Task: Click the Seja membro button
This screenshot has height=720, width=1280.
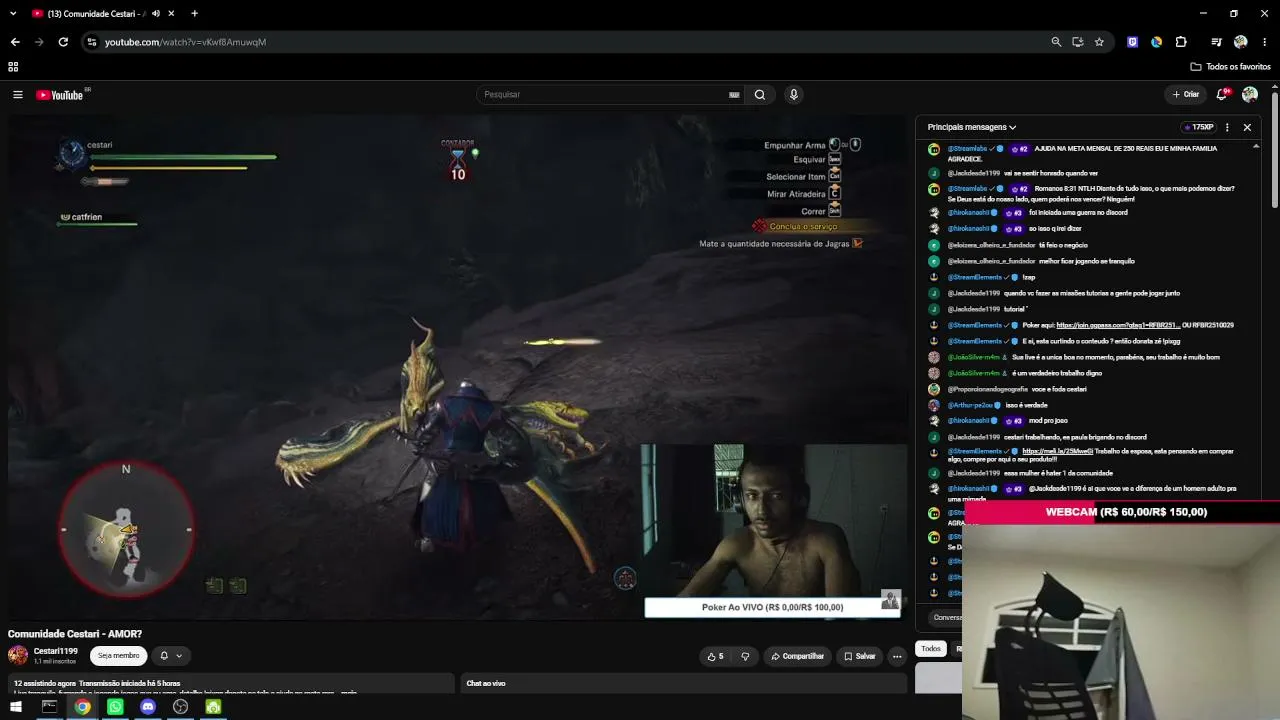Action: (119, 656)
